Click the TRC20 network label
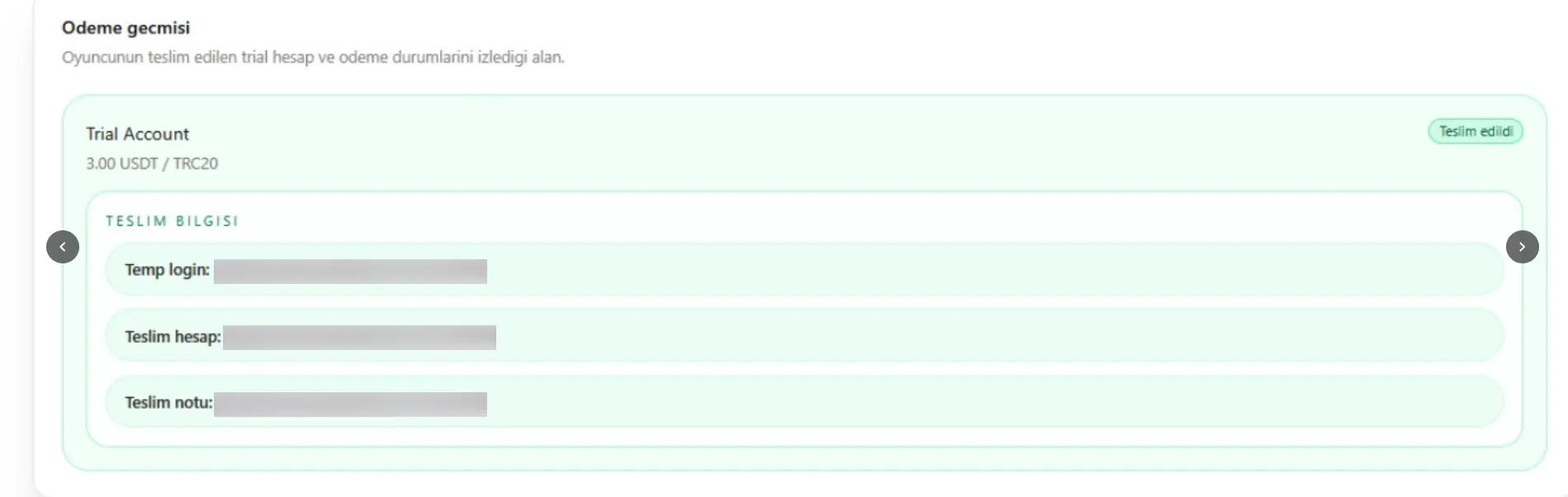The height and width of the screenshot is (497, 1568). point(196,163)
